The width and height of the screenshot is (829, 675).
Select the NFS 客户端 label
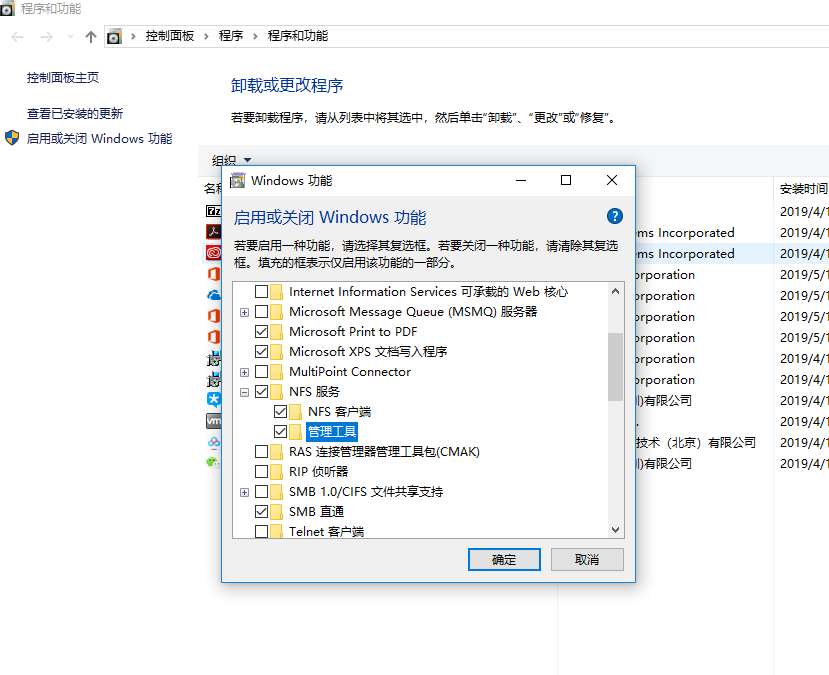coord(339,411)
